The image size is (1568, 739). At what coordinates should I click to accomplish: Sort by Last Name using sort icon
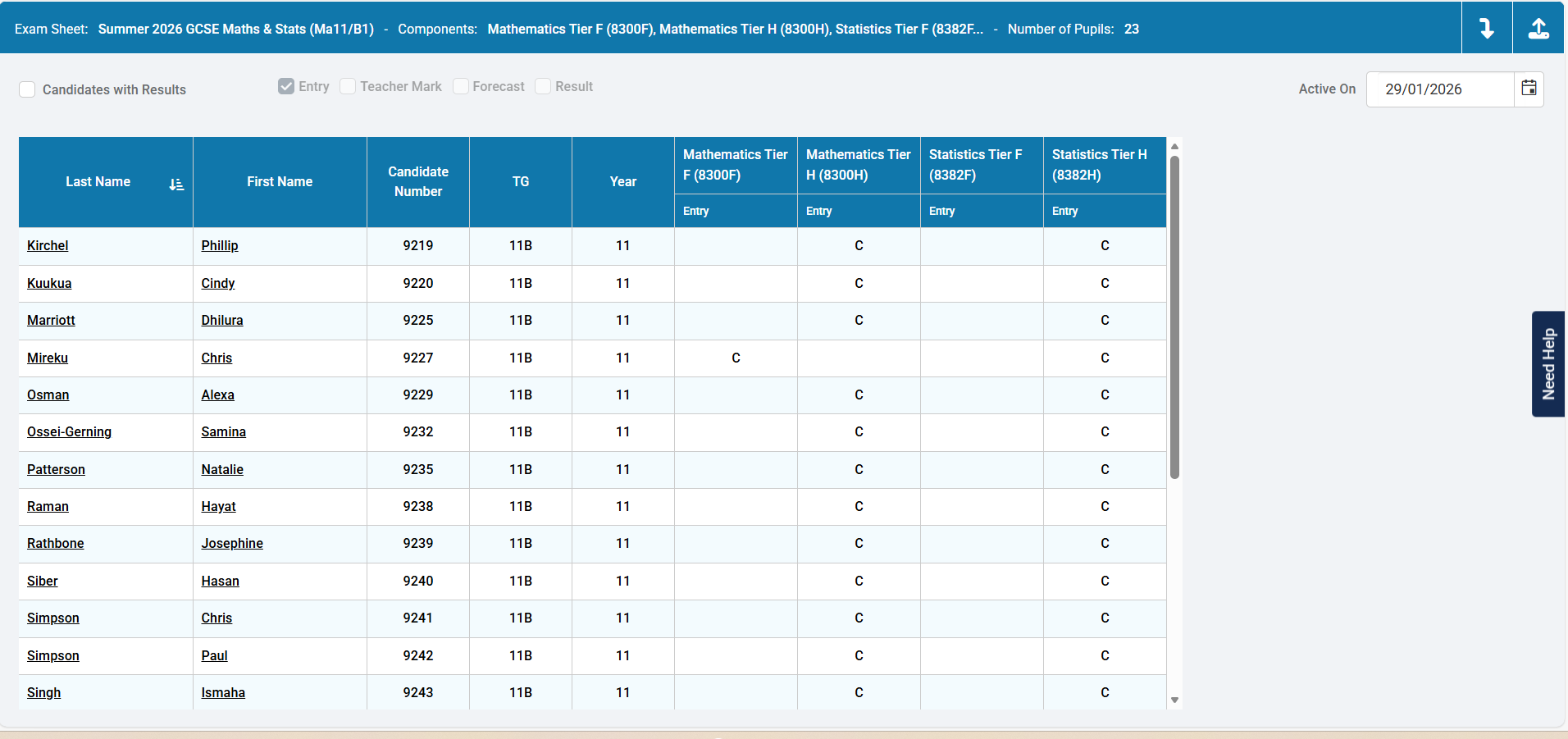click(176, 185)
